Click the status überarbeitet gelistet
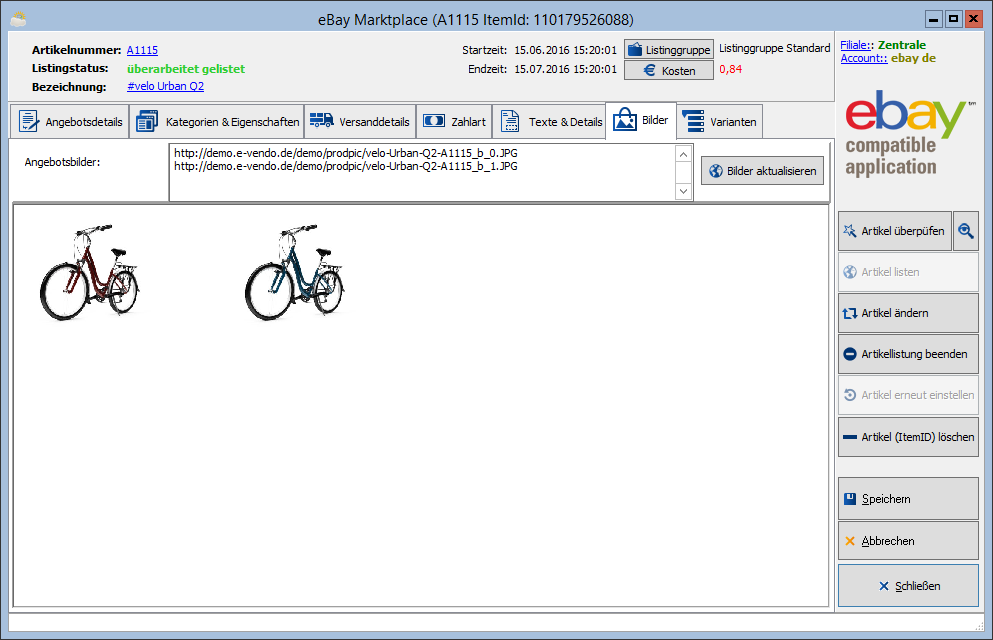The height and width of the screenshot is (640, 993). click(186, 68)
